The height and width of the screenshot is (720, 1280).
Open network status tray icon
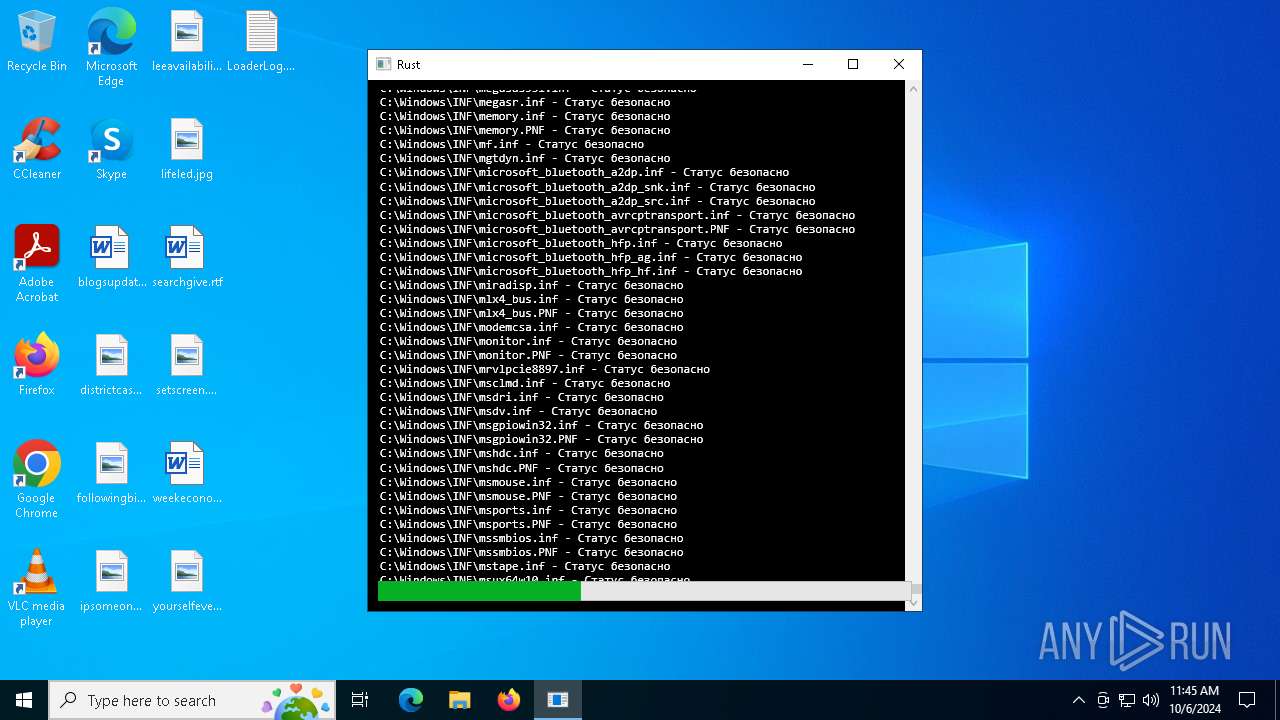tap(1127, 700)
